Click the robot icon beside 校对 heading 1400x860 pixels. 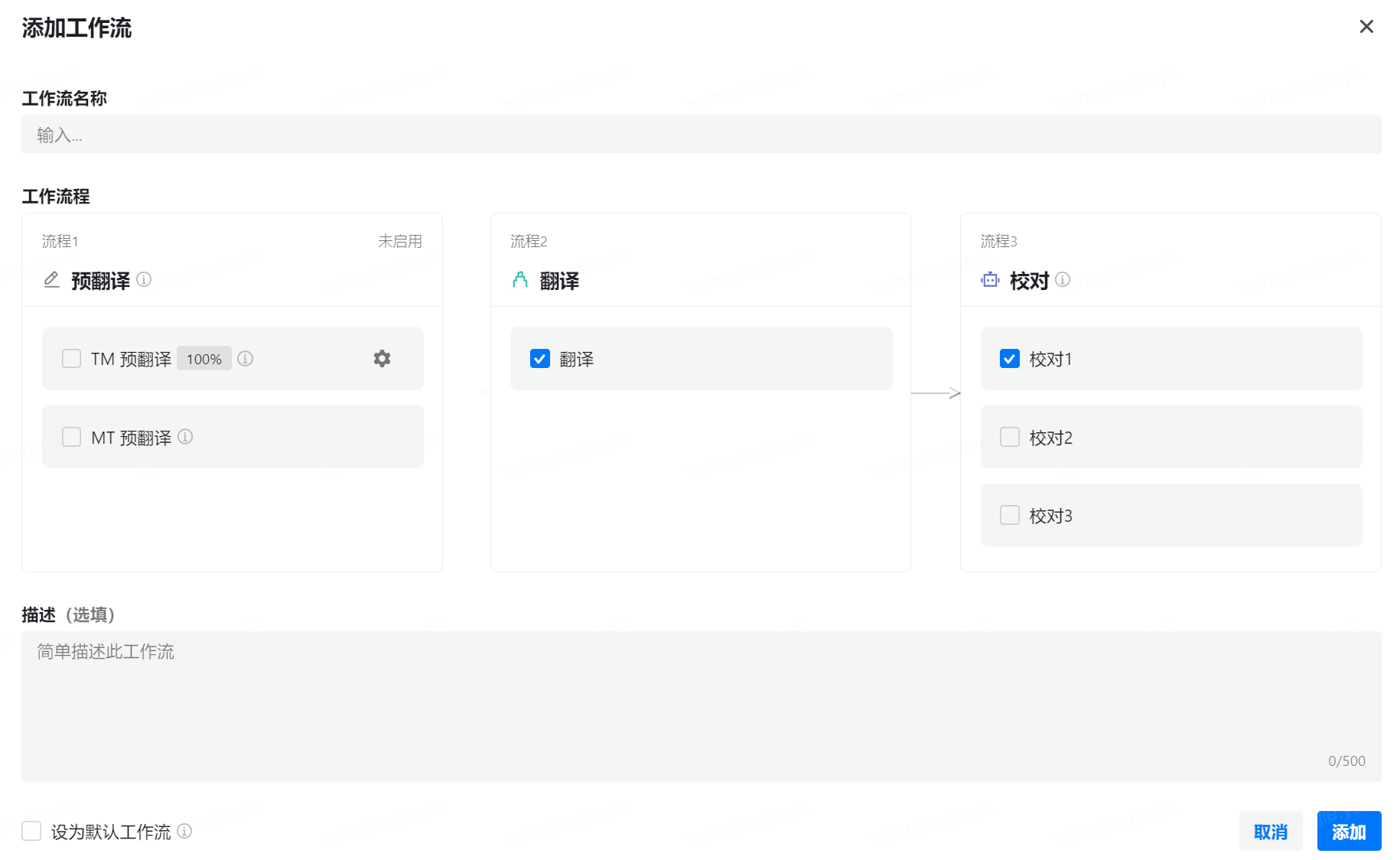tap(990, 280)
